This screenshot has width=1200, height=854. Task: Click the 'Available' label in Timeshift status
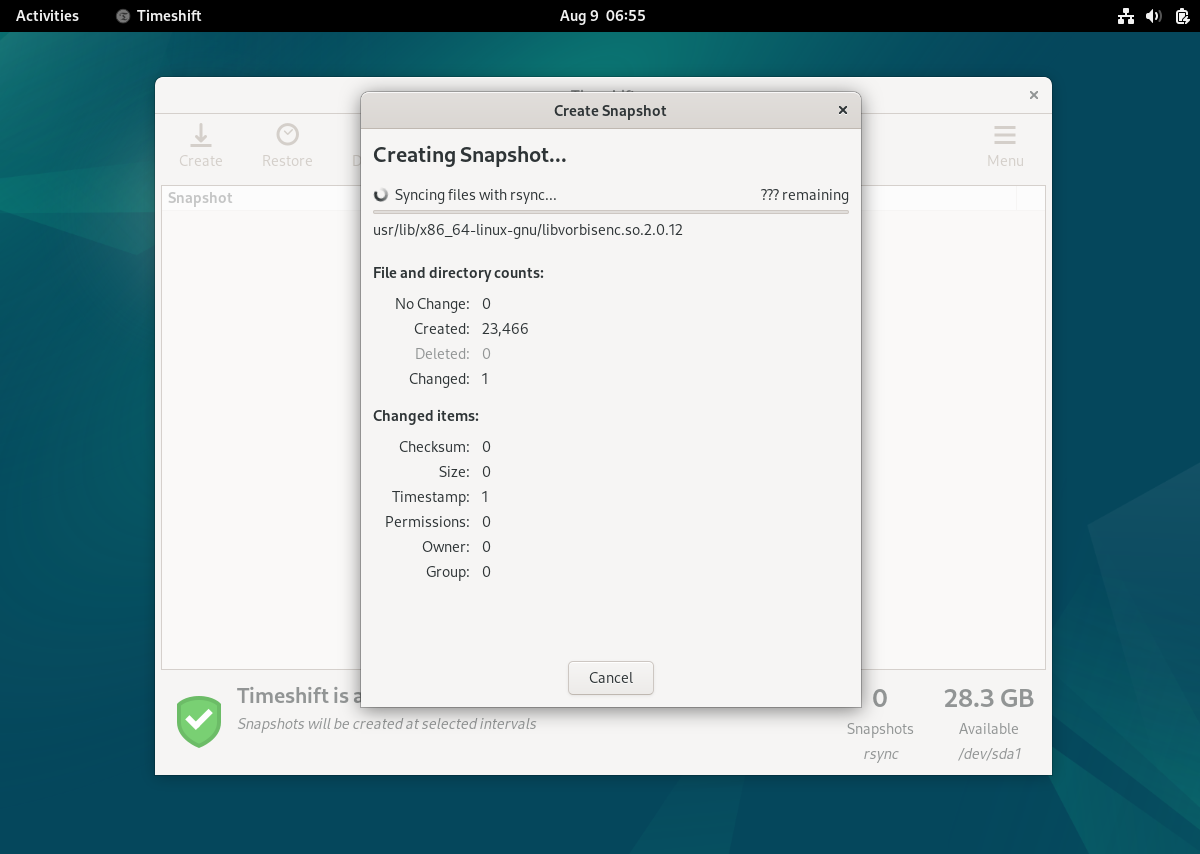pyautogui.click(x=989, y=729)
